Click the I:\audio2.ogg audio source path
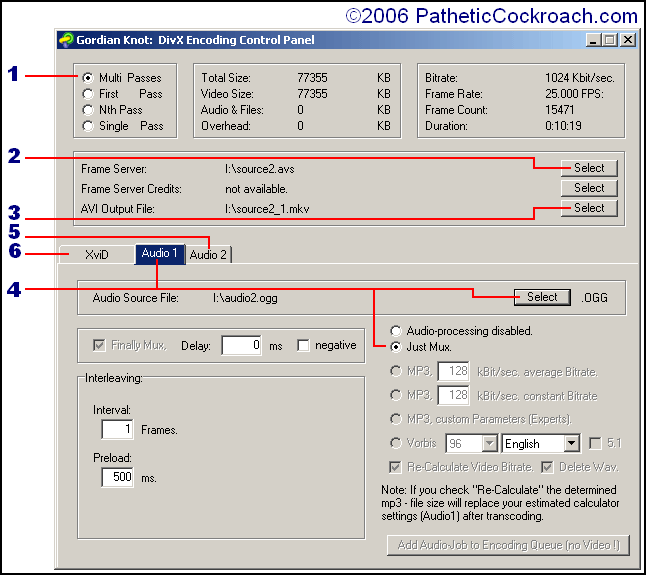This screenshot has width=646, height=575. (245, 298)
